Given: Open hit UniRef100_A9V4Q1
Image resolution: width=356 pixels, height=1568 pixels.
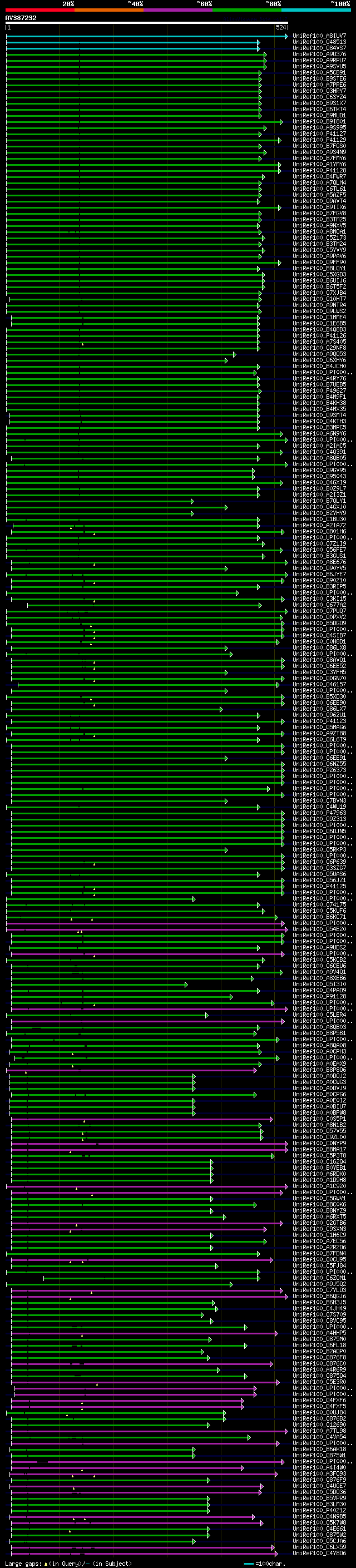Looking at the screenshot, I should coord(319,972).
